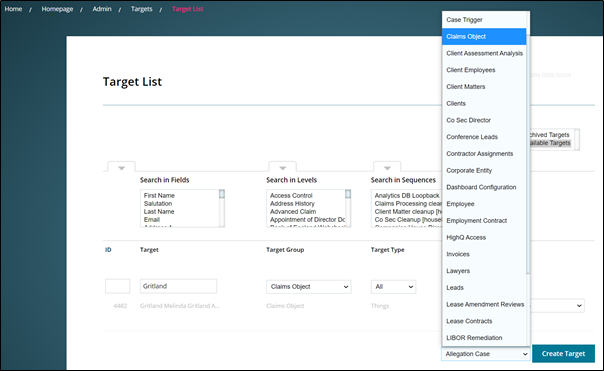The height and width of the screenshot is (371, 604).
Task: Click the Target Group column header
Action: point(285,250)
